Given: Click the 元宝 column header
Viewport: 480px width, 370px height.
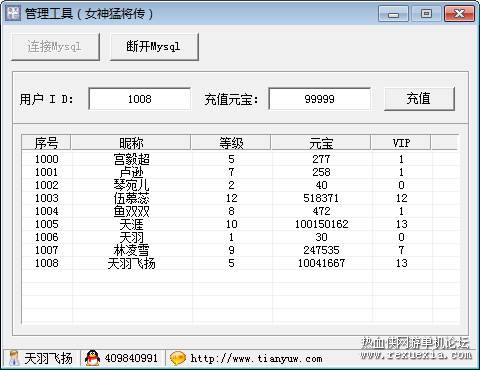Looking at the screenshot, I should pos(321,143).
